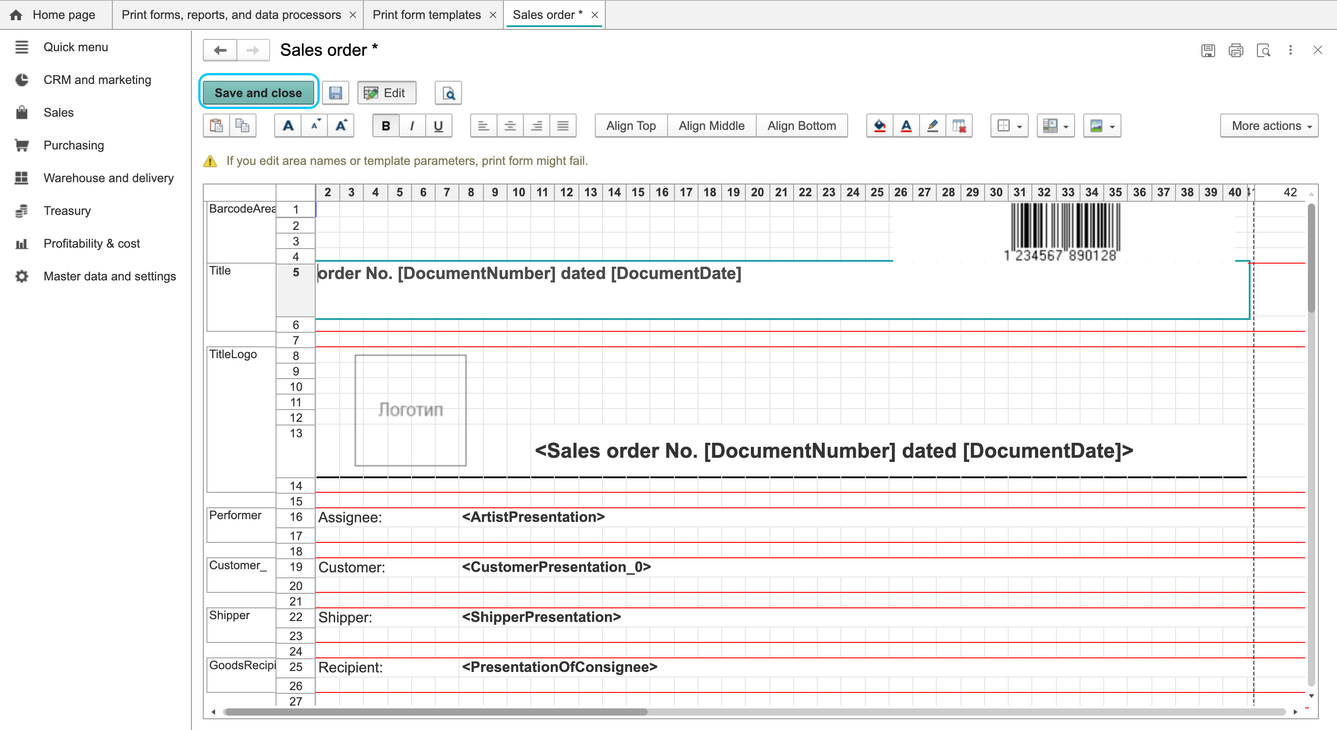This screenshot has width=1337, height=730.
Task: Decrease font size with the small A icon
Action: tap(315, 126)
